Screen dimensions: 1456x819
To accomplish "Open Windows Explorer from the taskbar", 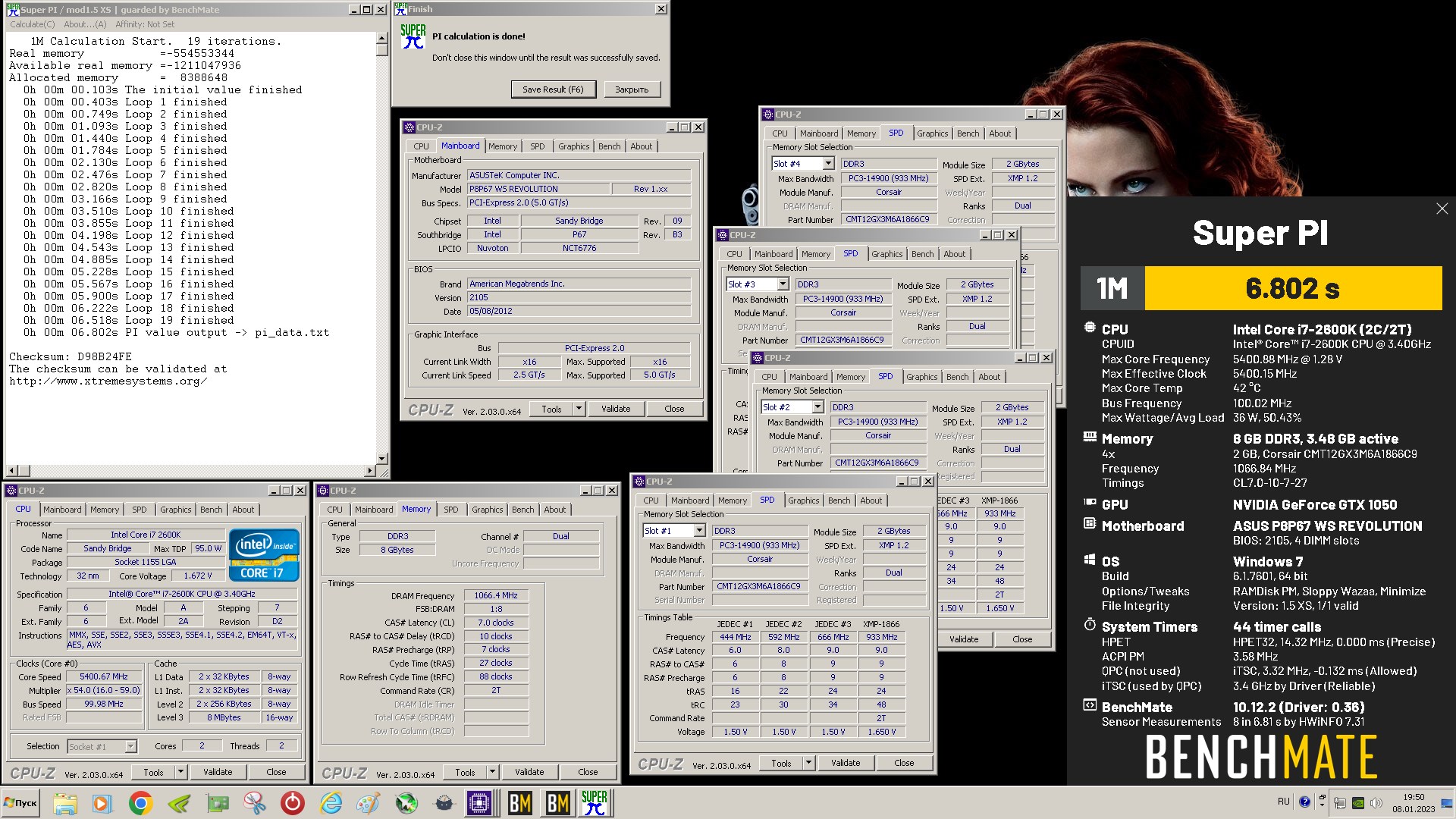I will 65,803.
